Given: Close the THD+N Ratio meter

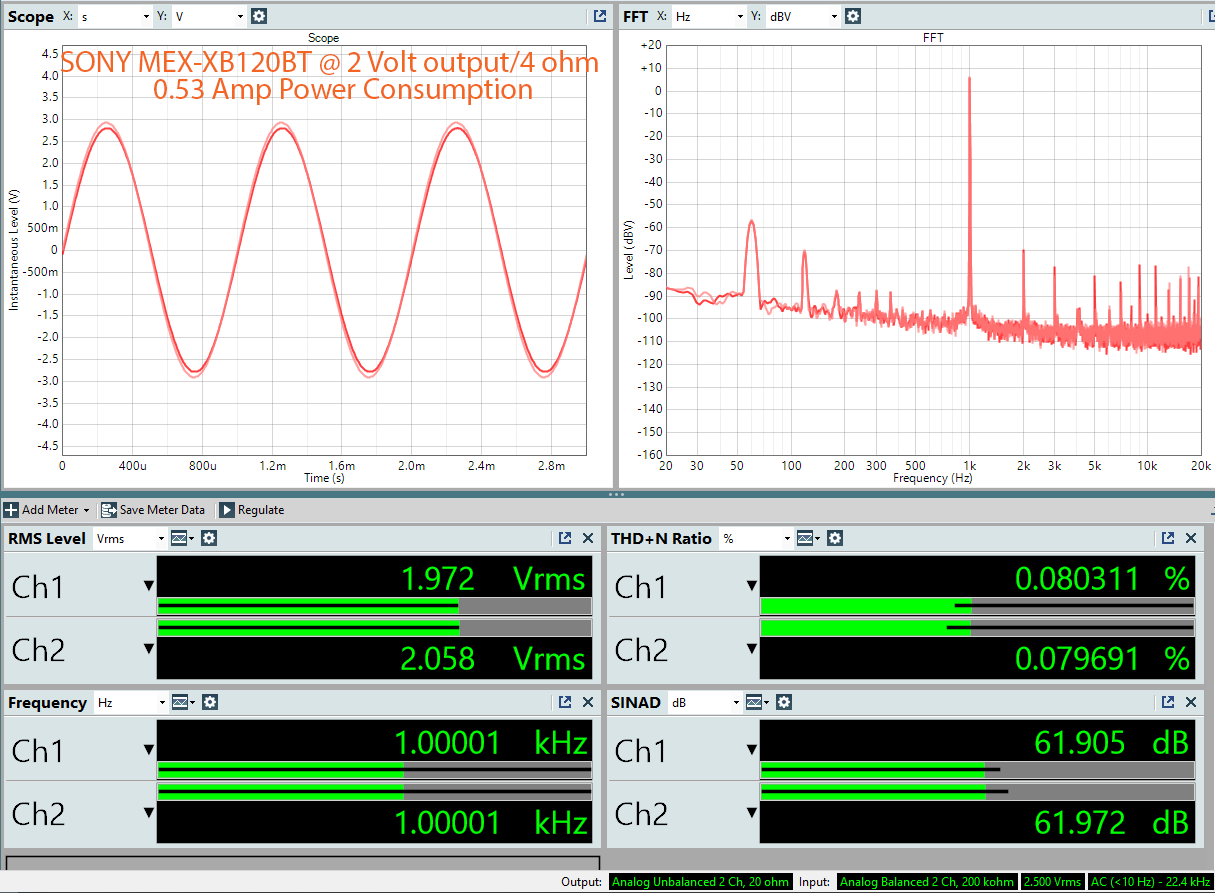Looking at the screenshot, I should (x=1191, y=538).
